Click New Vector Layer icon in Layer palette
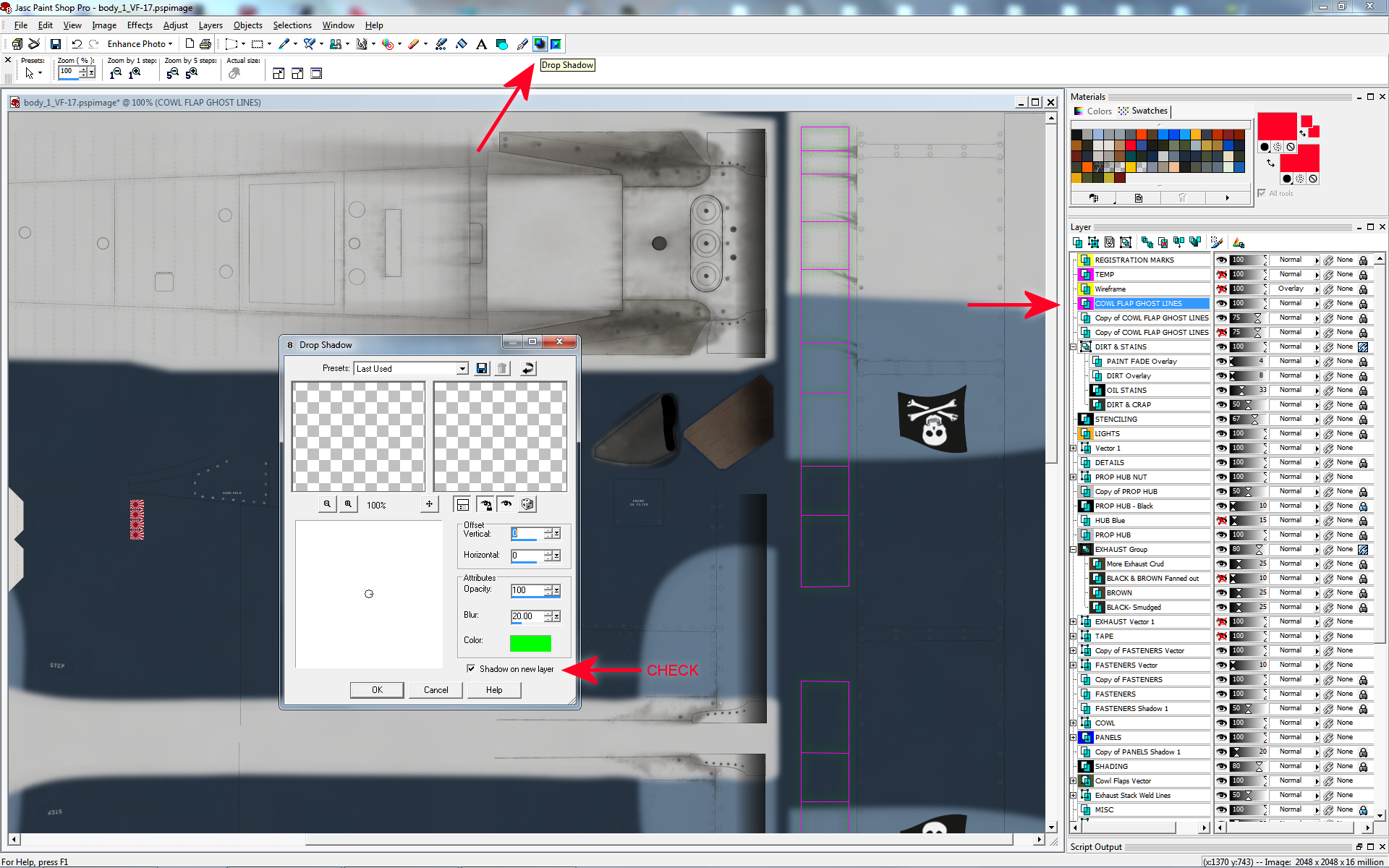Viewport: 1389px width, 868px height. pos(1094,242)
